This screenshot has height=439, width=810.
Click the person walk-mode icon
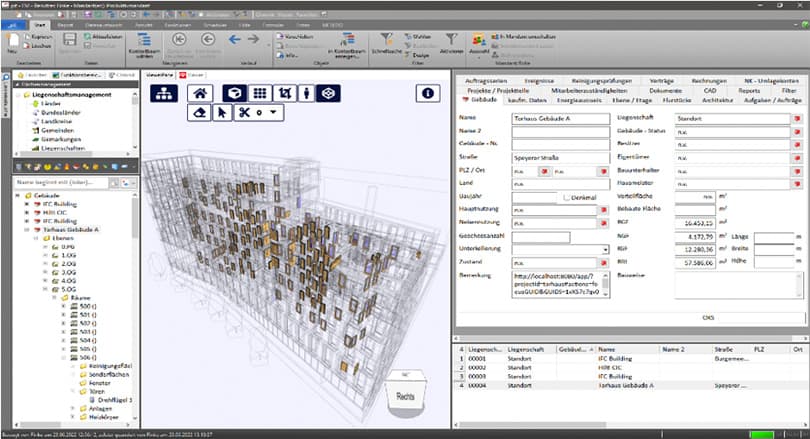[x=306, y=92]
